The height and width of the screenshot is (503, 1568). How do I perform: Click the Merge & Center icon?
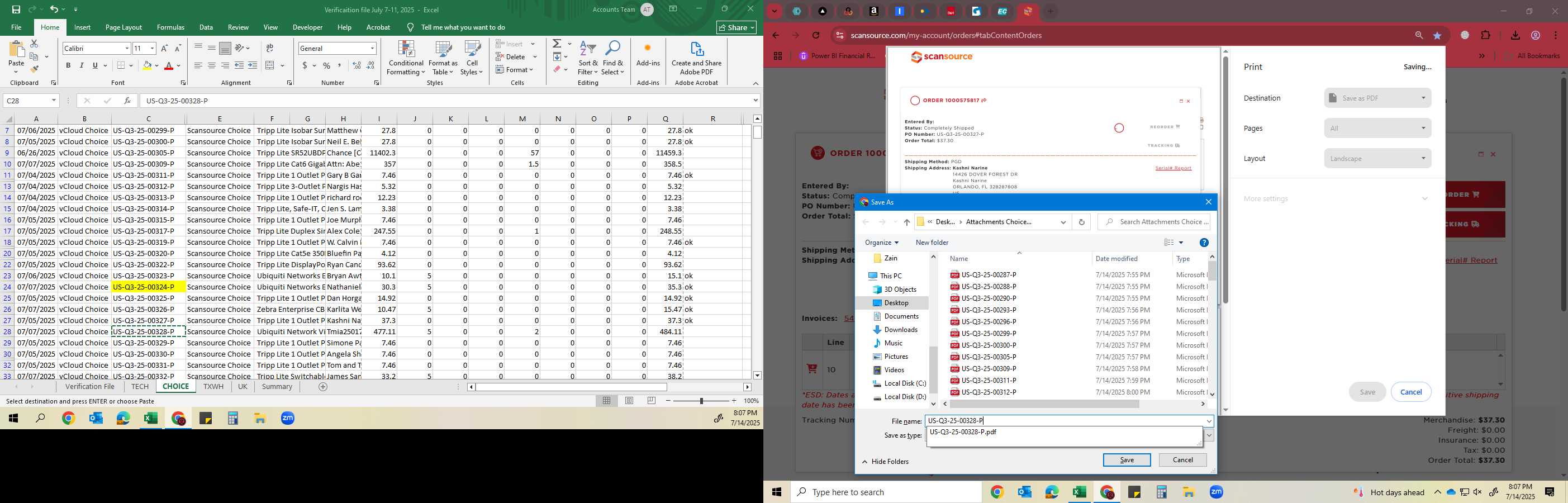[x=270, y=65]
